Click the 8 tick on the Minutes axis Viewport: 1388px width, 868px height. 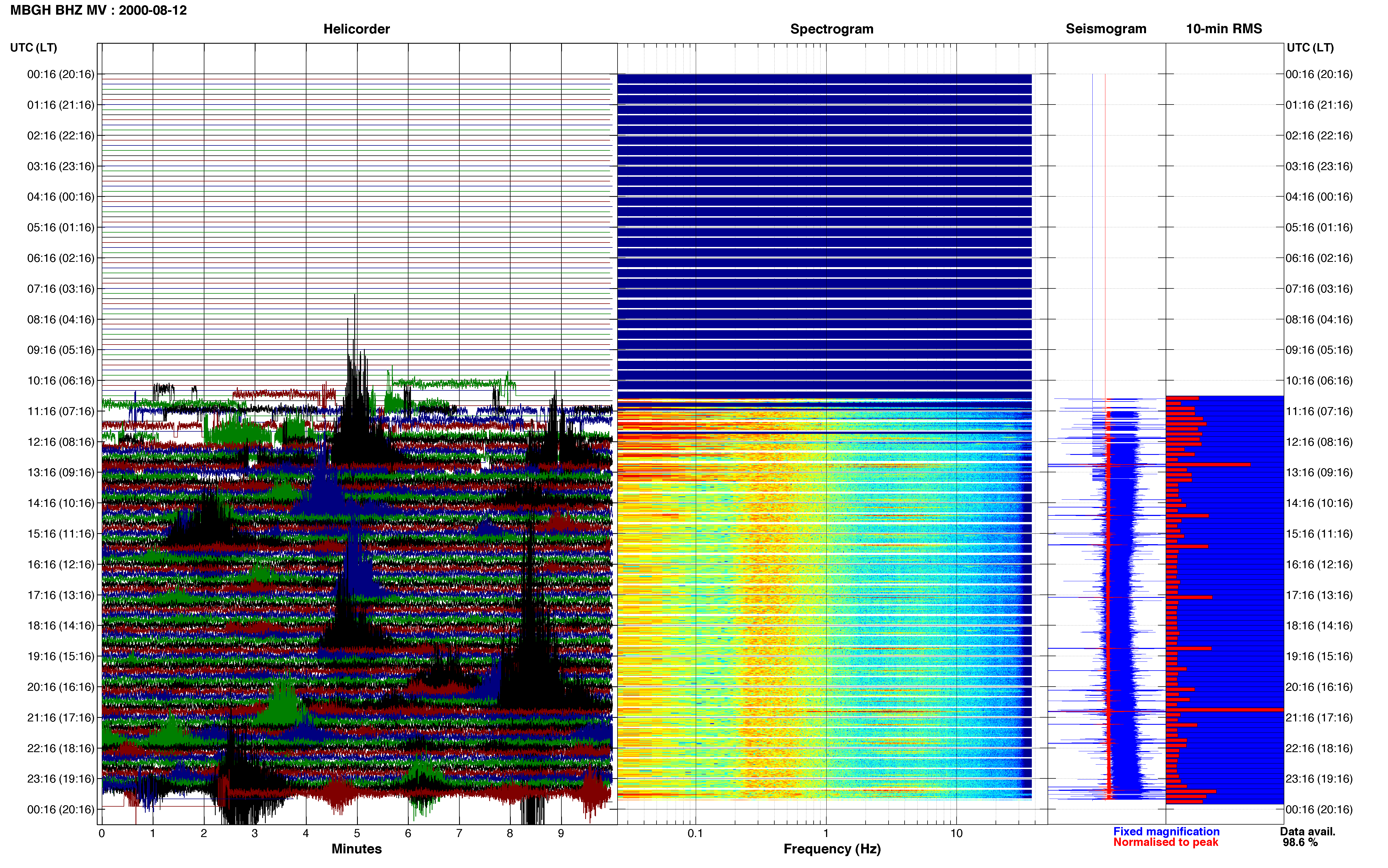point(510,833)
